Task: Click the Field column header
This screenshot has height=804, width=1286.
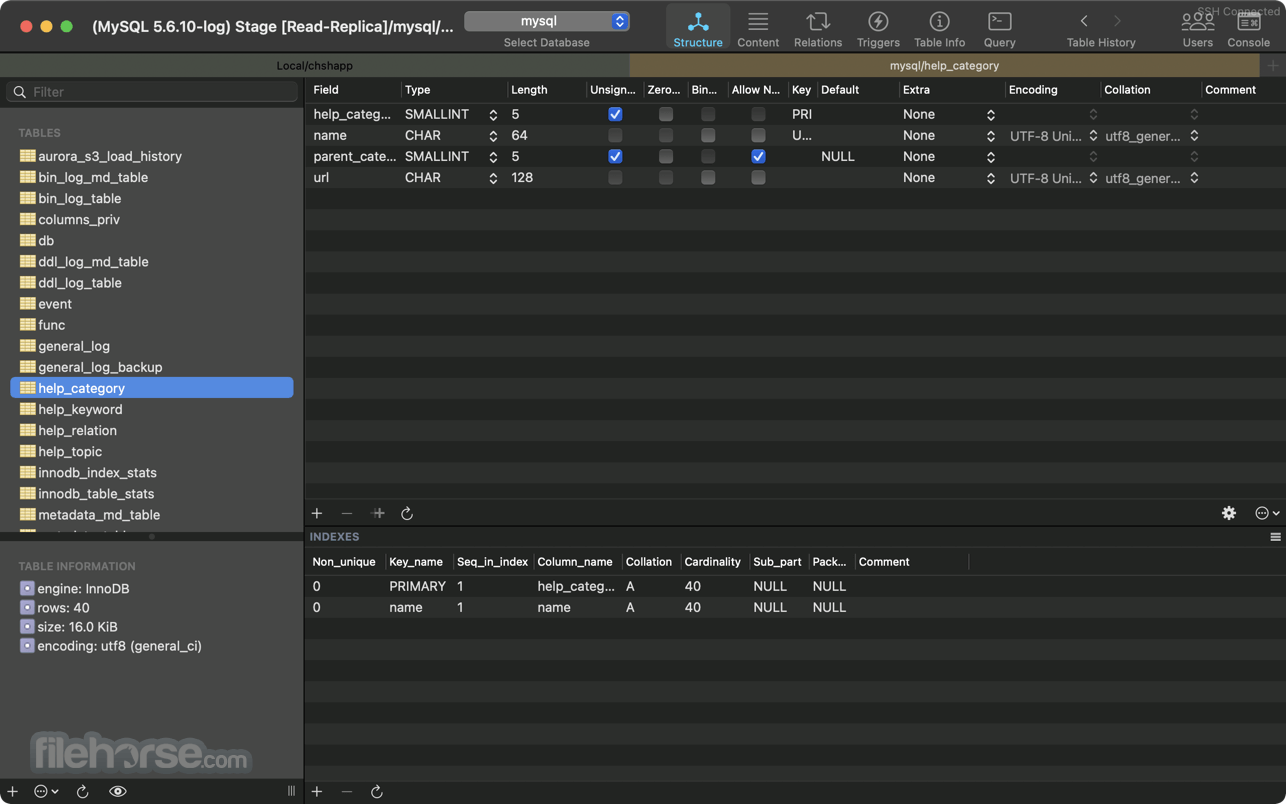Action: coord(353,90)
